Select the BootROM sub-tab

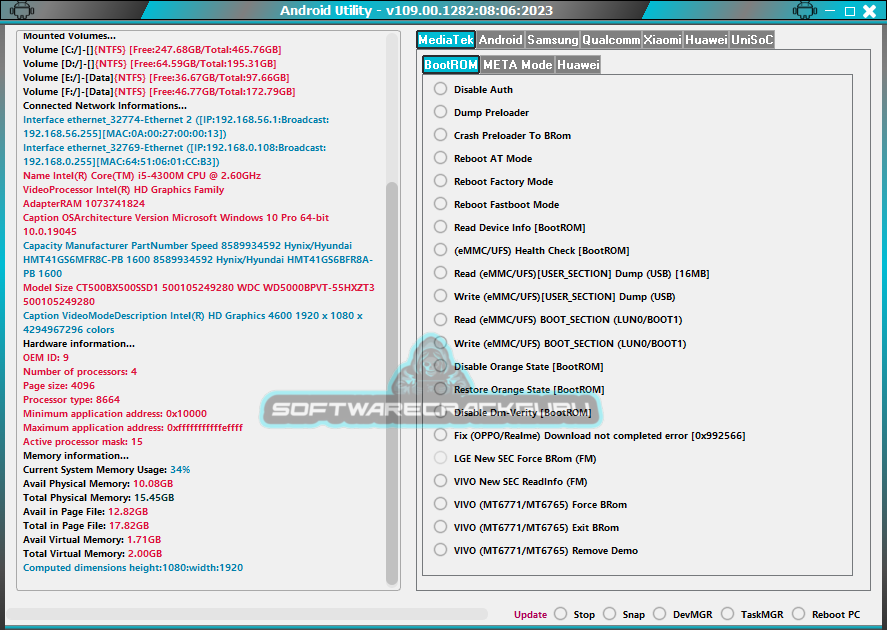tap(451, 64)
